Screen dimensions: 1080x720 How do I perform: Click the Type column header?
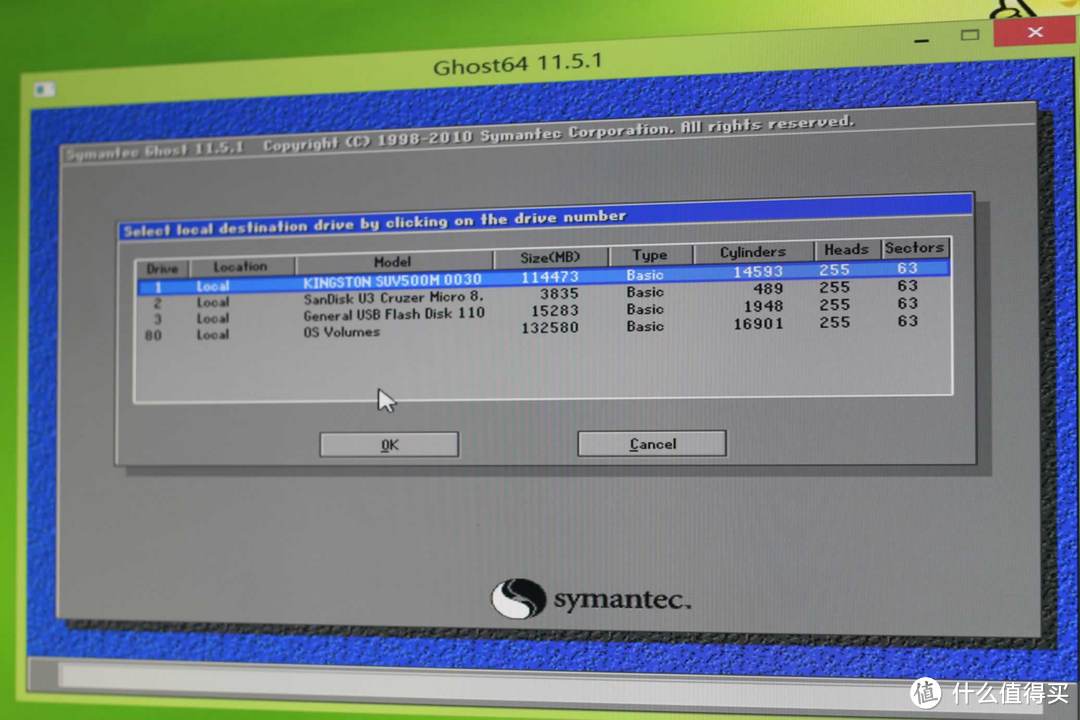pos(650,254)
